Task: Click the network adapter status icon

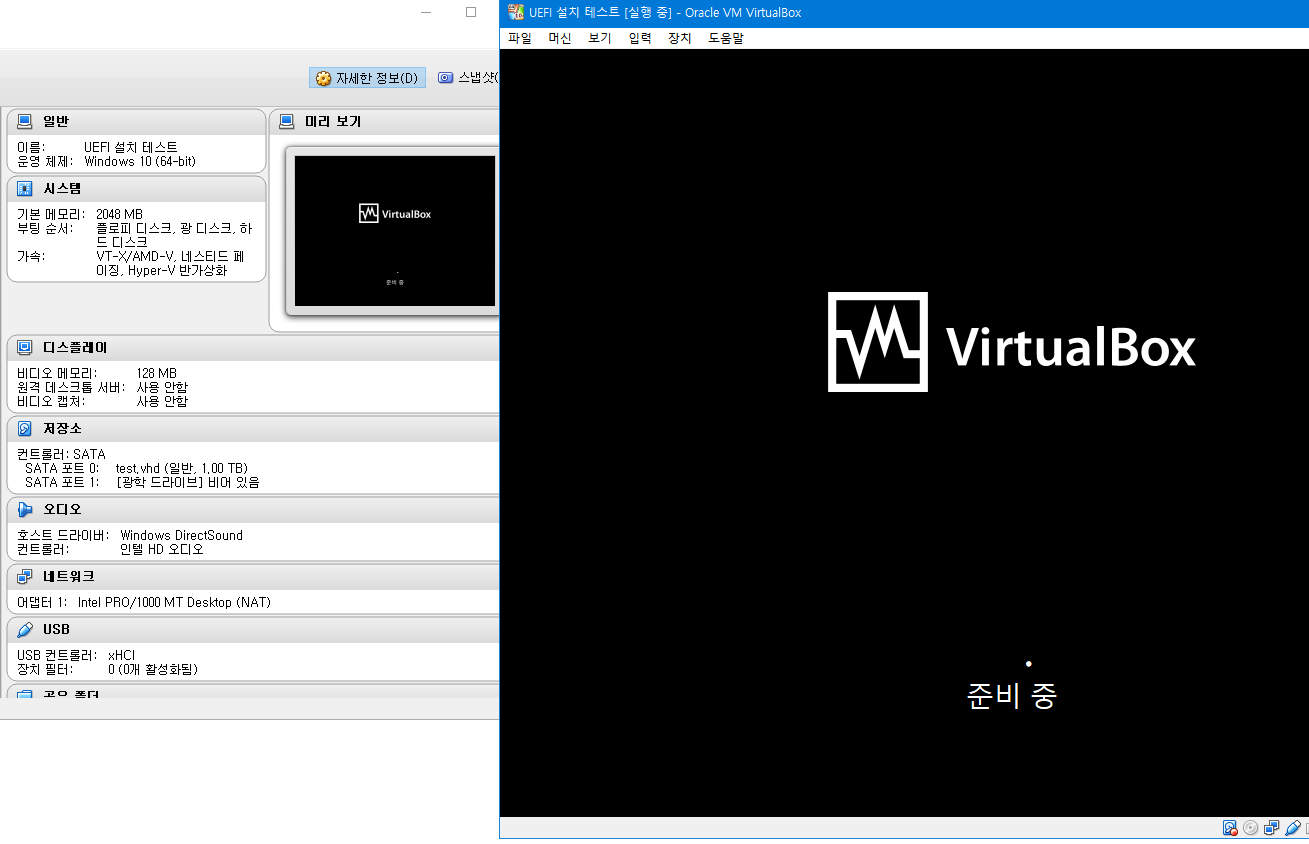Action: coord(1272,828)
